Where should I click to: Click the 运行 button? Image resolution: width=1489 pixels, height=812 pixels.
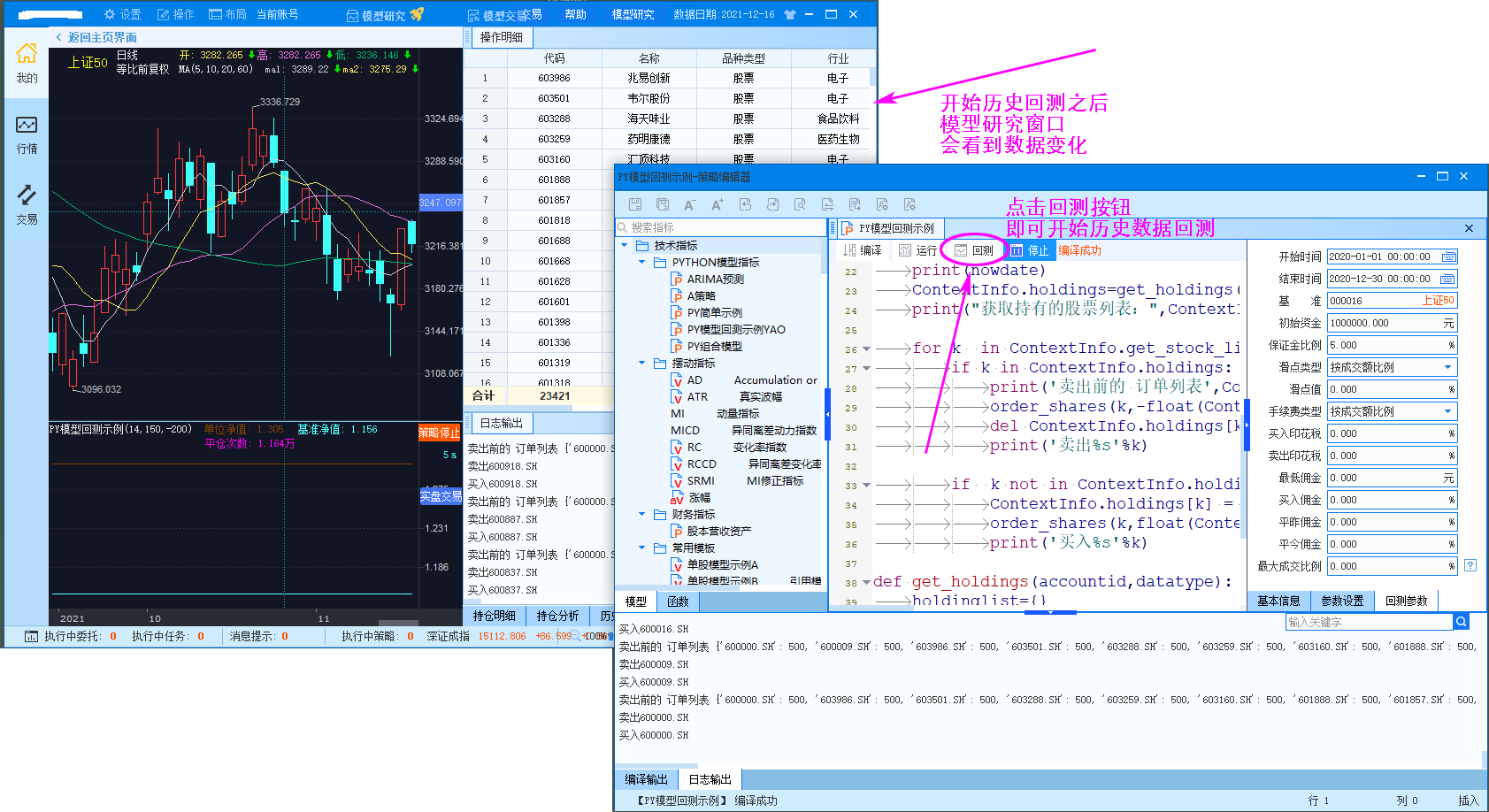917,250
